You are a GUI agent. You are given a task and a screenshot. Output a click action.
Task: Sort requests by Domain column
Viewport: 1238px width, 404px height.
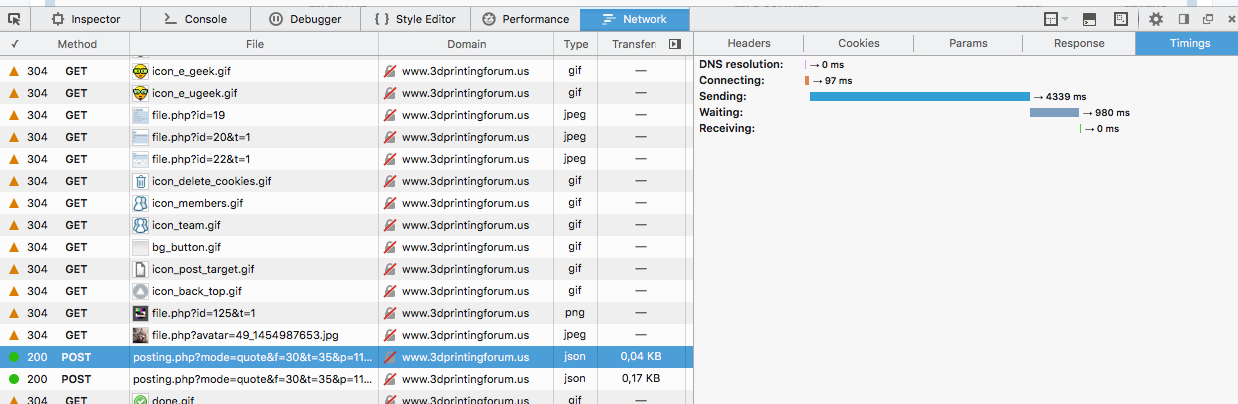[466, 44]
